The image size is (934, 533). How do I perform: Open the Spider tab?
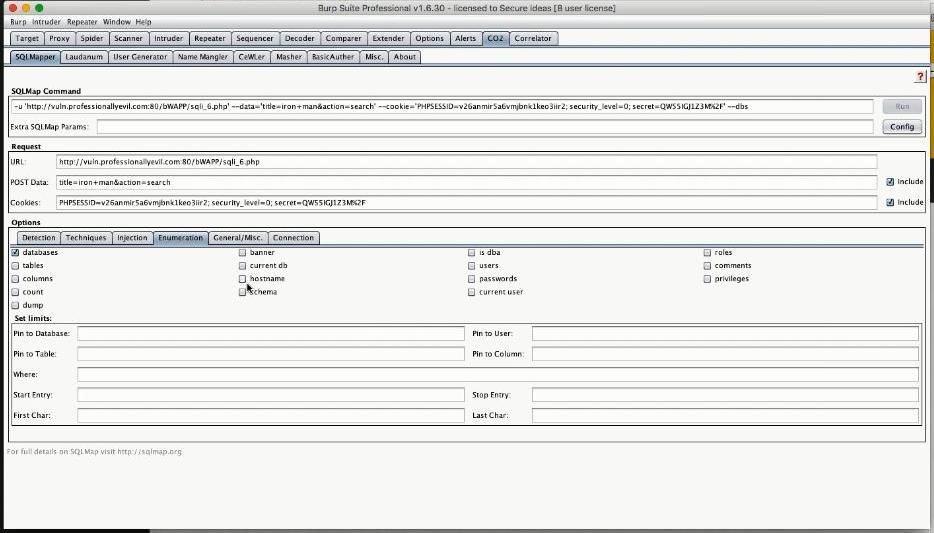pos(92,38)
